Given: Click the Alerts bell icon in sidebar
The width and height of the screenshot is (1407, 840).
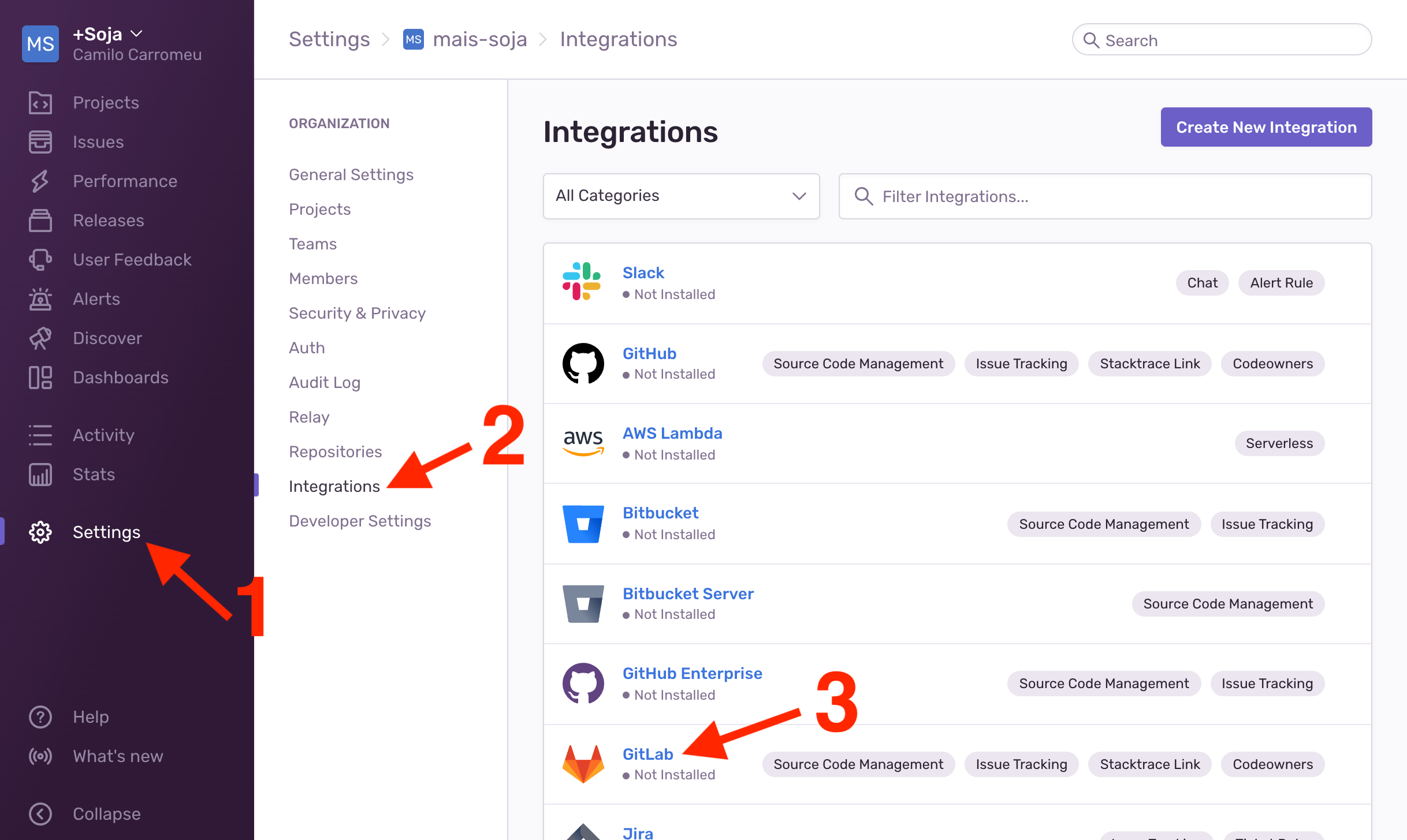Looking at the screenshot, I should tap(40, 298).
